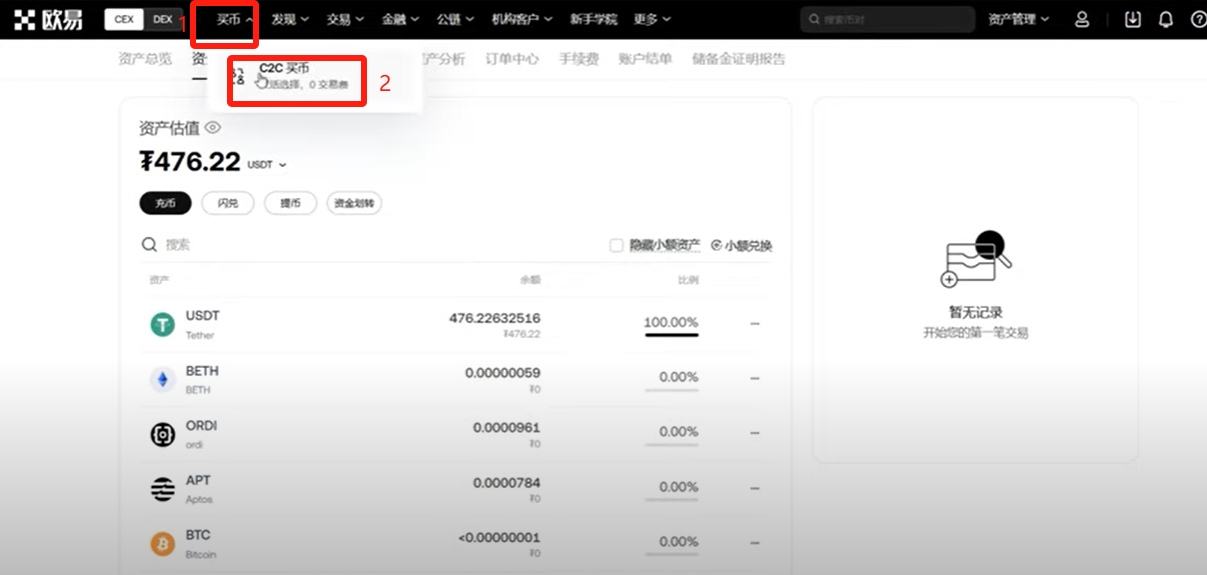This screenshot has height=575, width=1207.
Task: Click the ORDI 0.00% proportion bar
Action: point(671,444)
